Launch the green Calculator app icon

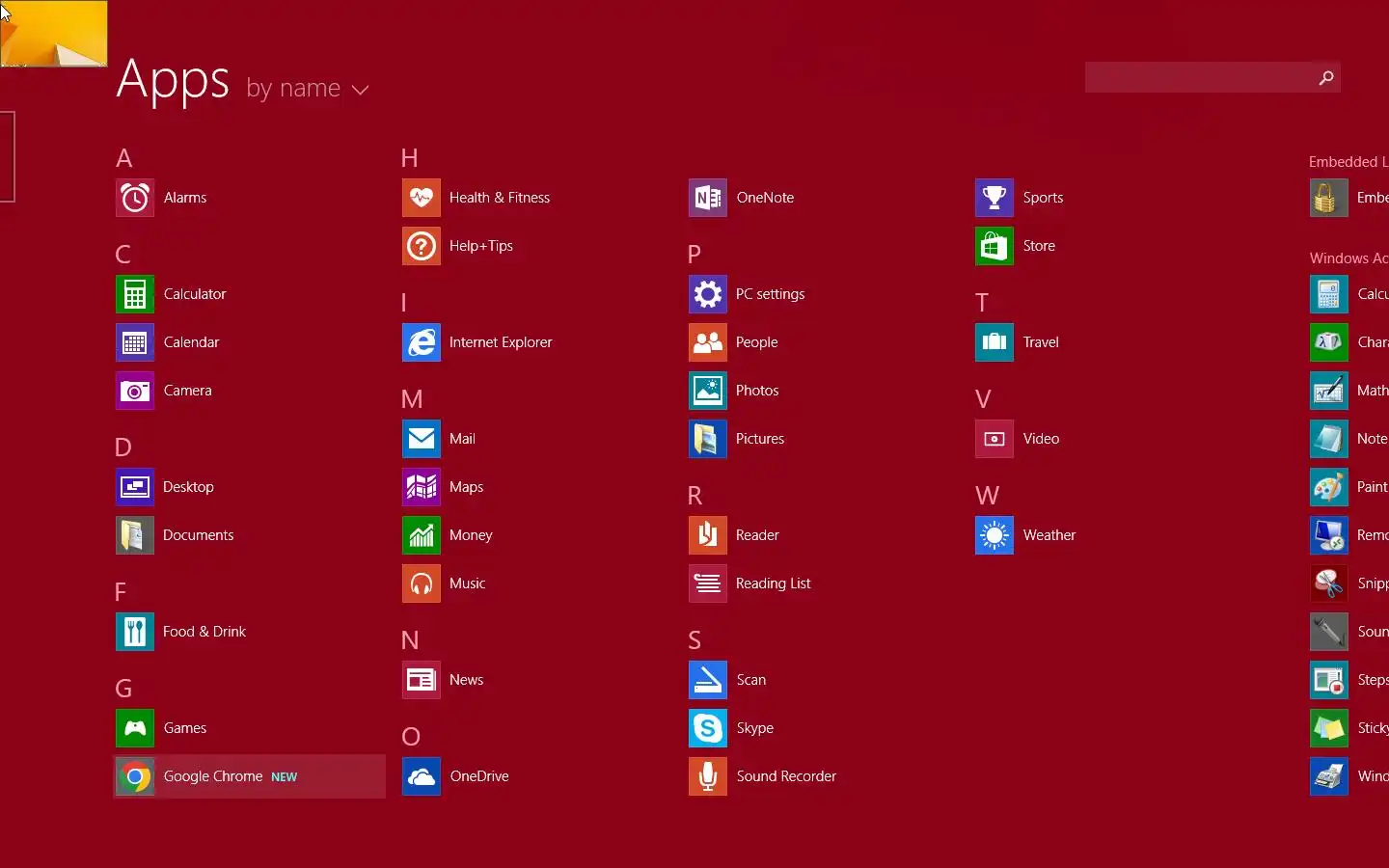tap(135, 294)
